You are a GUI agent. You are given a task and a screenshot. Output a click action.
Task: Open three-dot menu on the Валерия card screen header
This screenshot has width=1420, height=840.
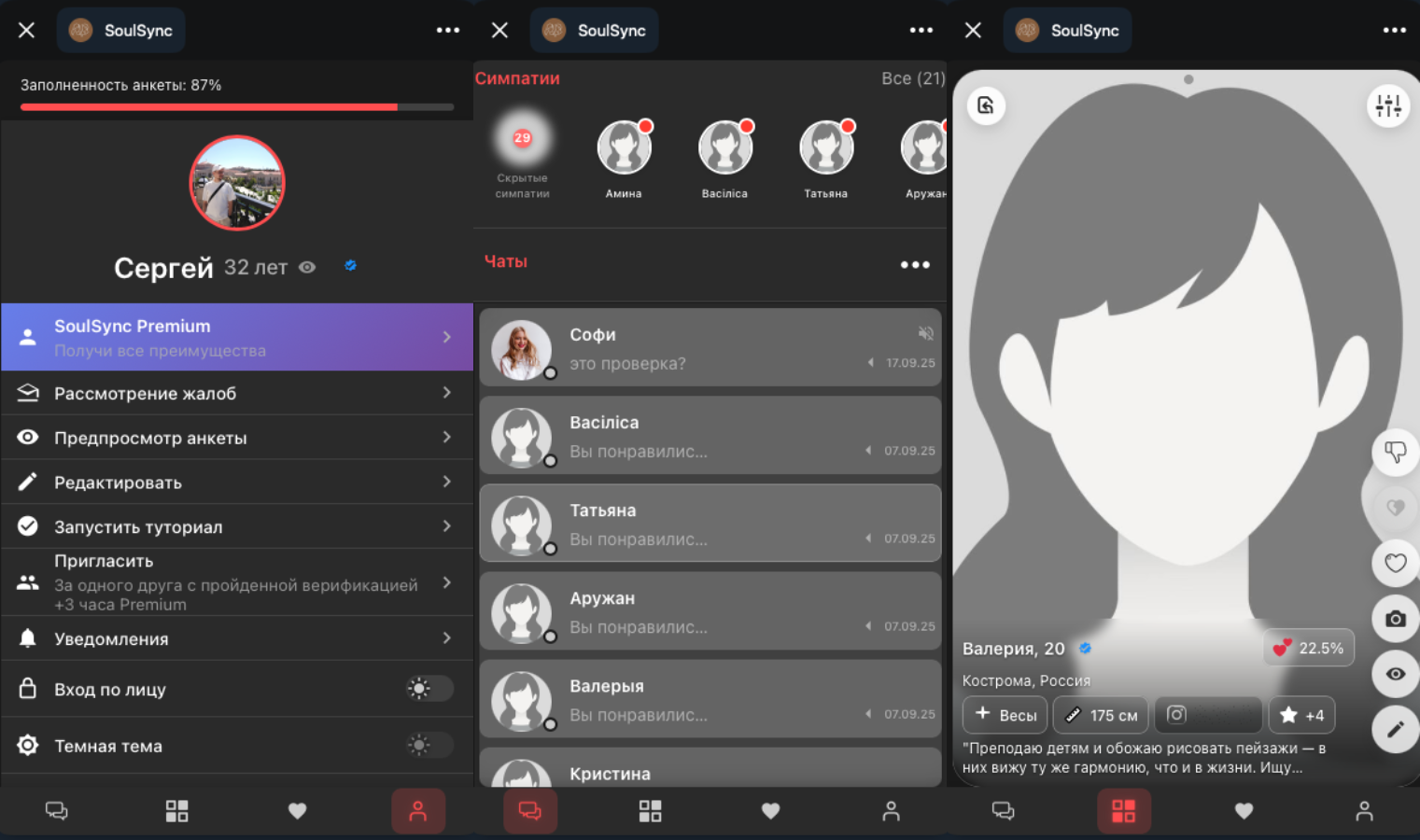tap(1395, 30)
